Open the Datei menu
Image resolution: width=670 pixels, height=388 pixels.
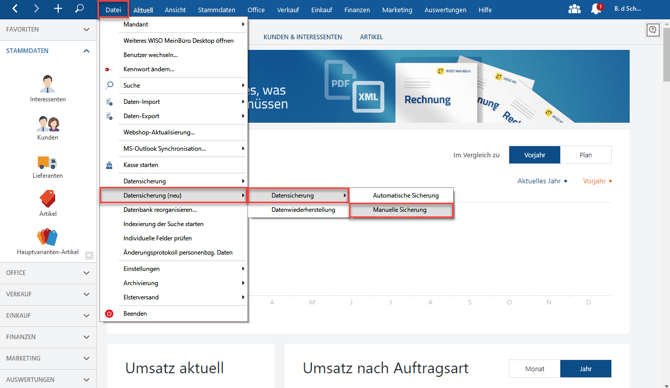coord(113,9)
